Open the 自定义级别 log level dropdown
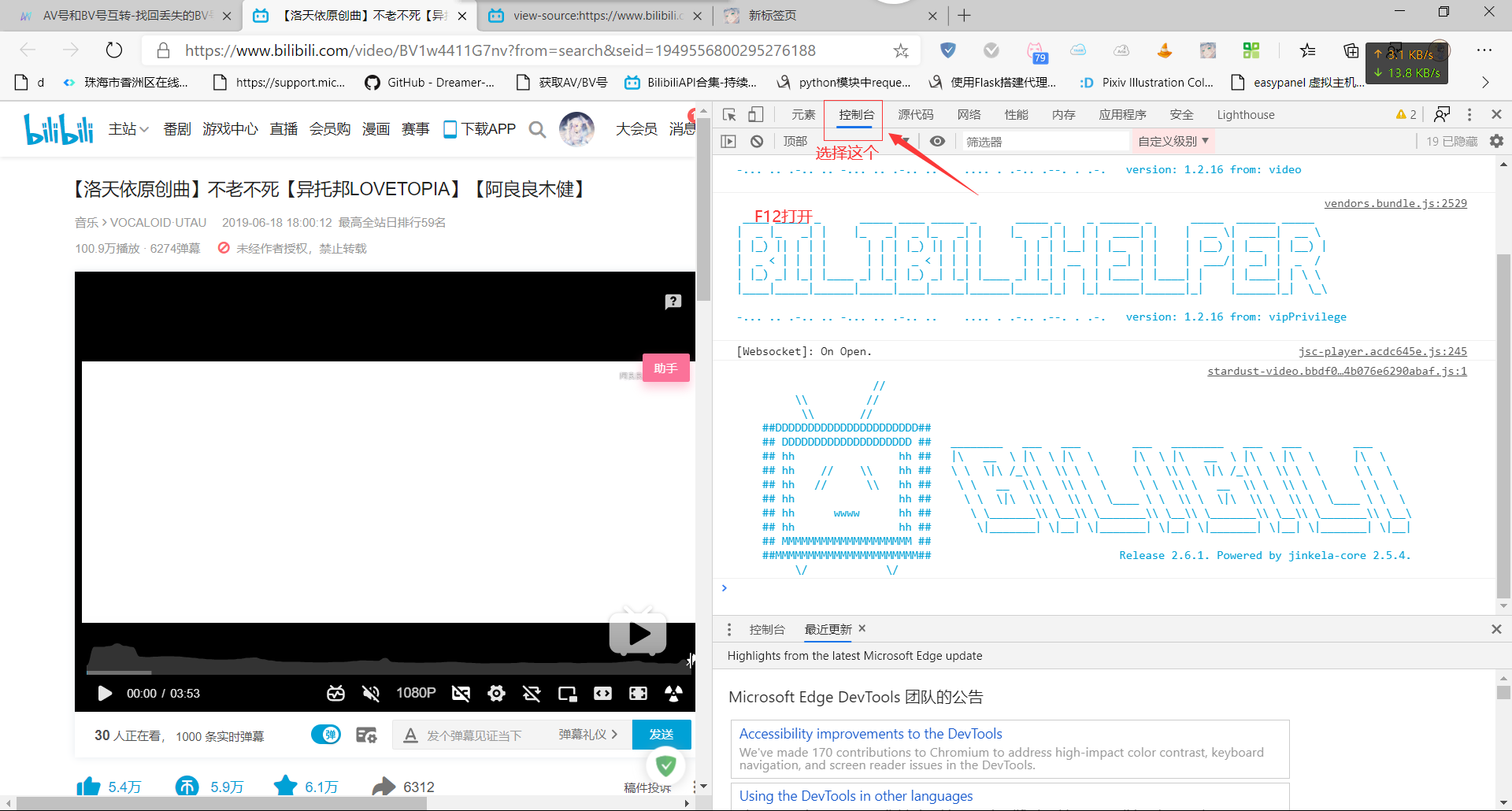Image resolution: width=1512 pixels, height=811 pixels. [x=1173, y=142]
